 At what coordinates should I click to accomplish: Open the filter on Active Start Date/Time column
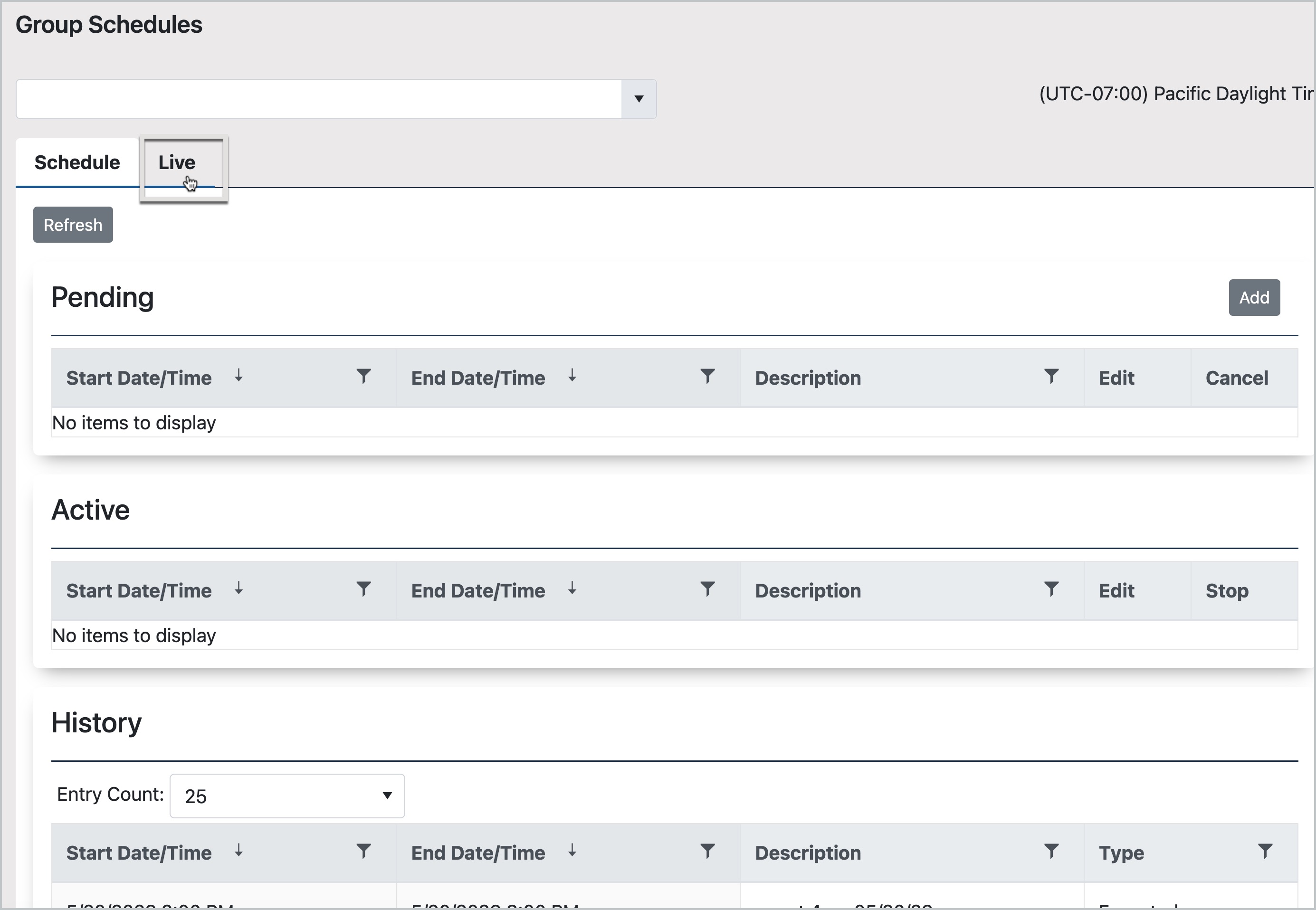click(x=364, y=588)
